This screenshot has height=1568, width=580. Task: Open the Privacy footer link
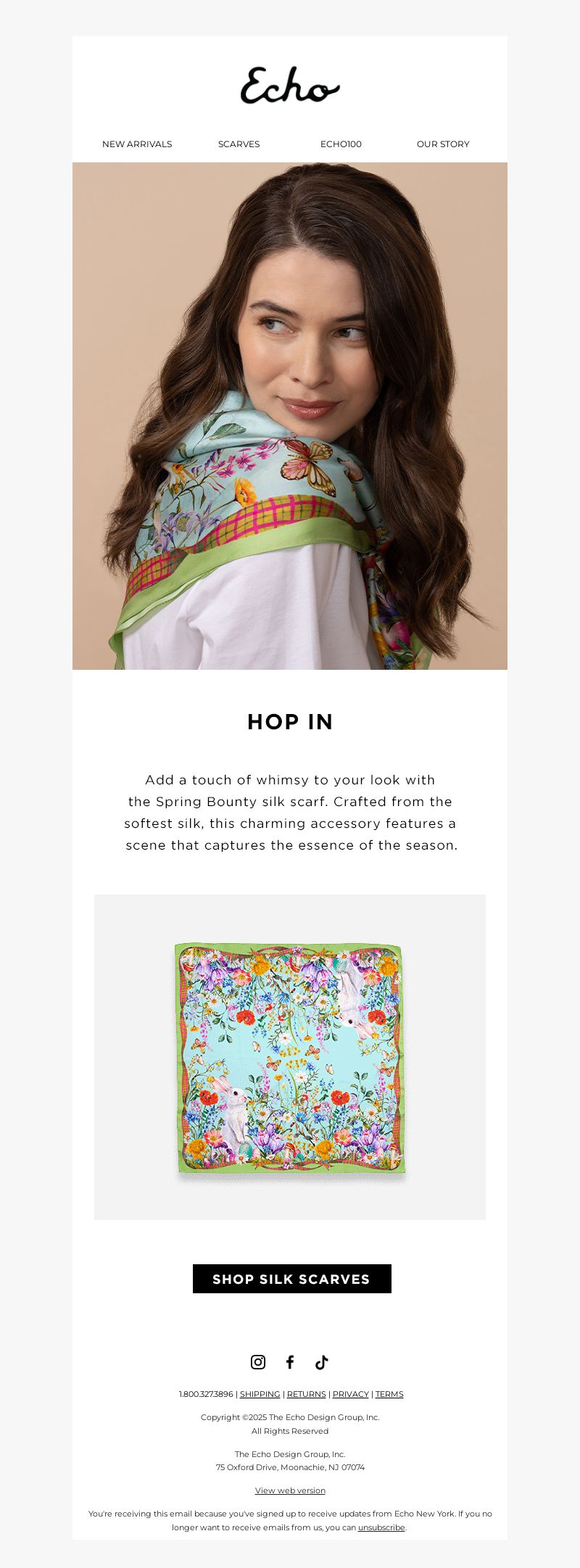(x=351, y=1394)
